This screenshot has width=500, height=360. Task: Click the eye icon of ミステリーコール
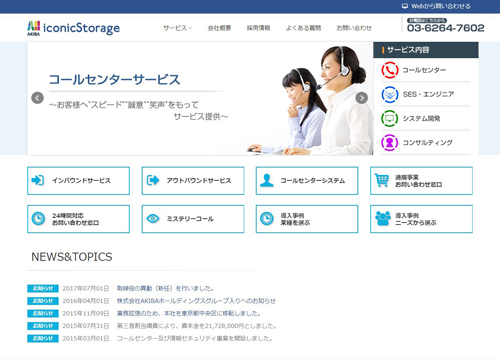point(153,219)
